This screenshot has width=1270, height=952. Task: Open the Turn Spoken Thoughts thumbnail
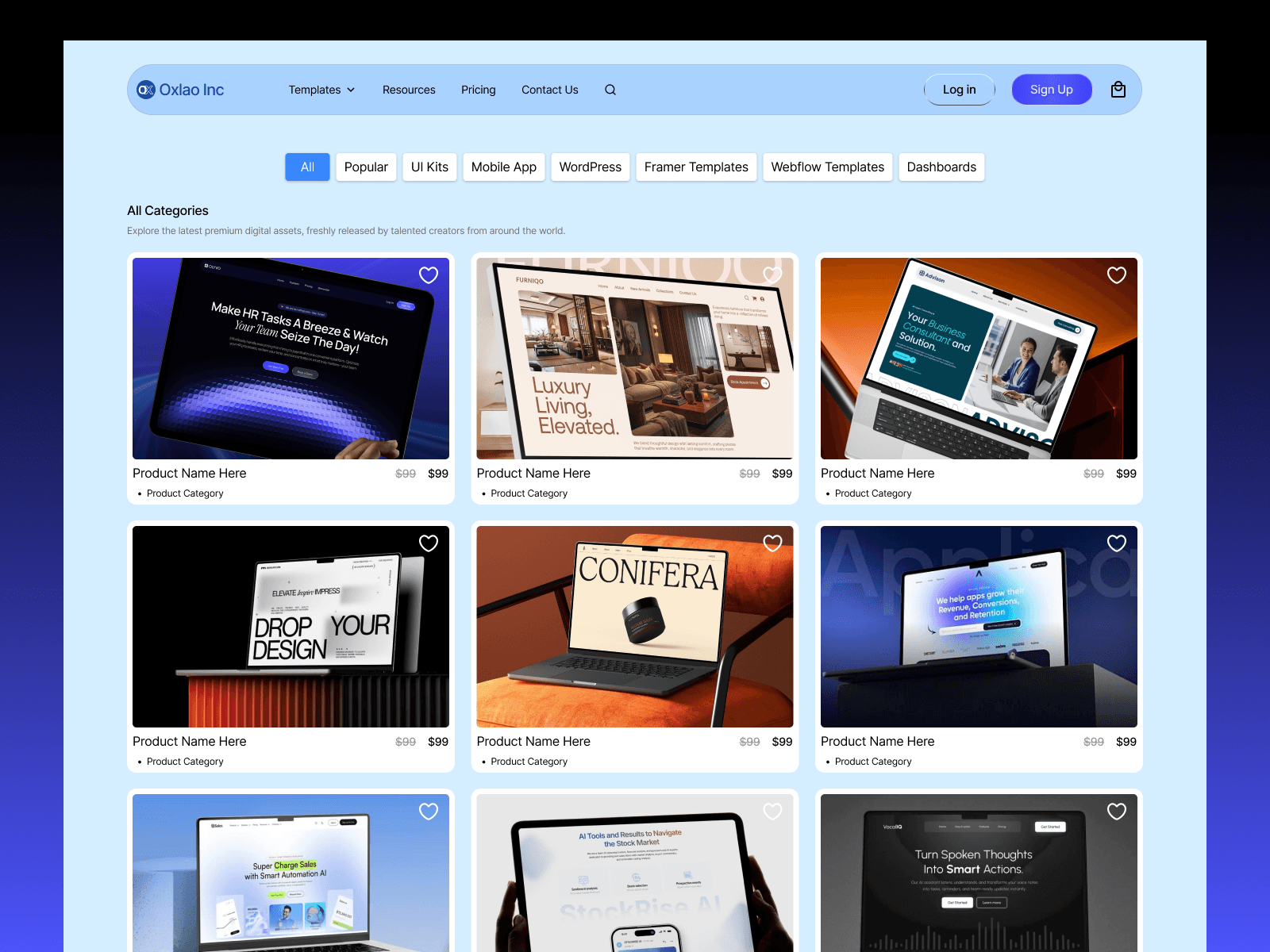tap(979, 873)
